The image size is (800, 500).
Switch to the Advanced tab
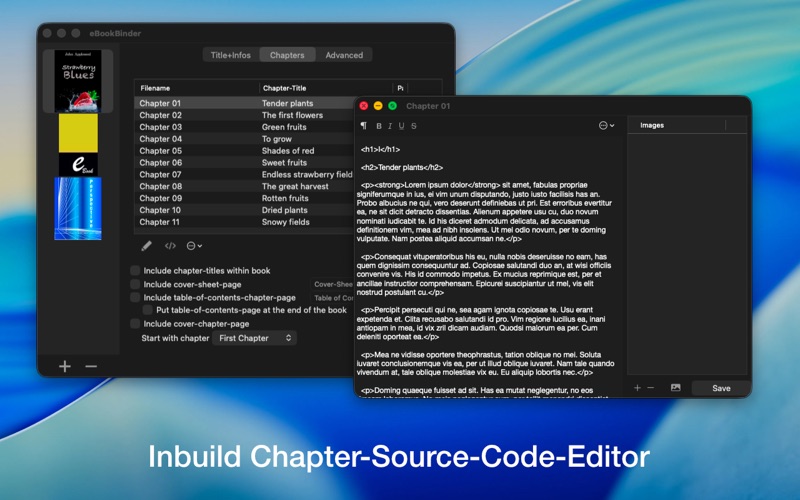click(344, 55)
